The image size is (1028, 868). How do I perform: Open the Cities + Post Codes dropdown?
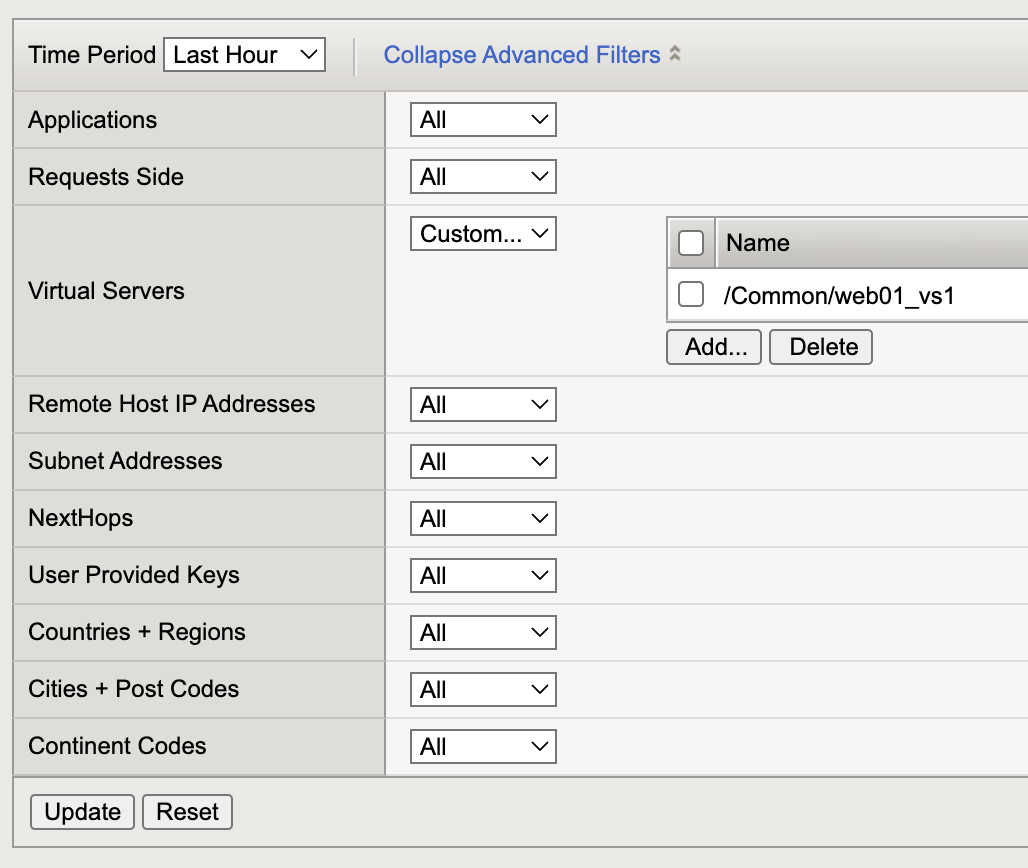(483, 690)
